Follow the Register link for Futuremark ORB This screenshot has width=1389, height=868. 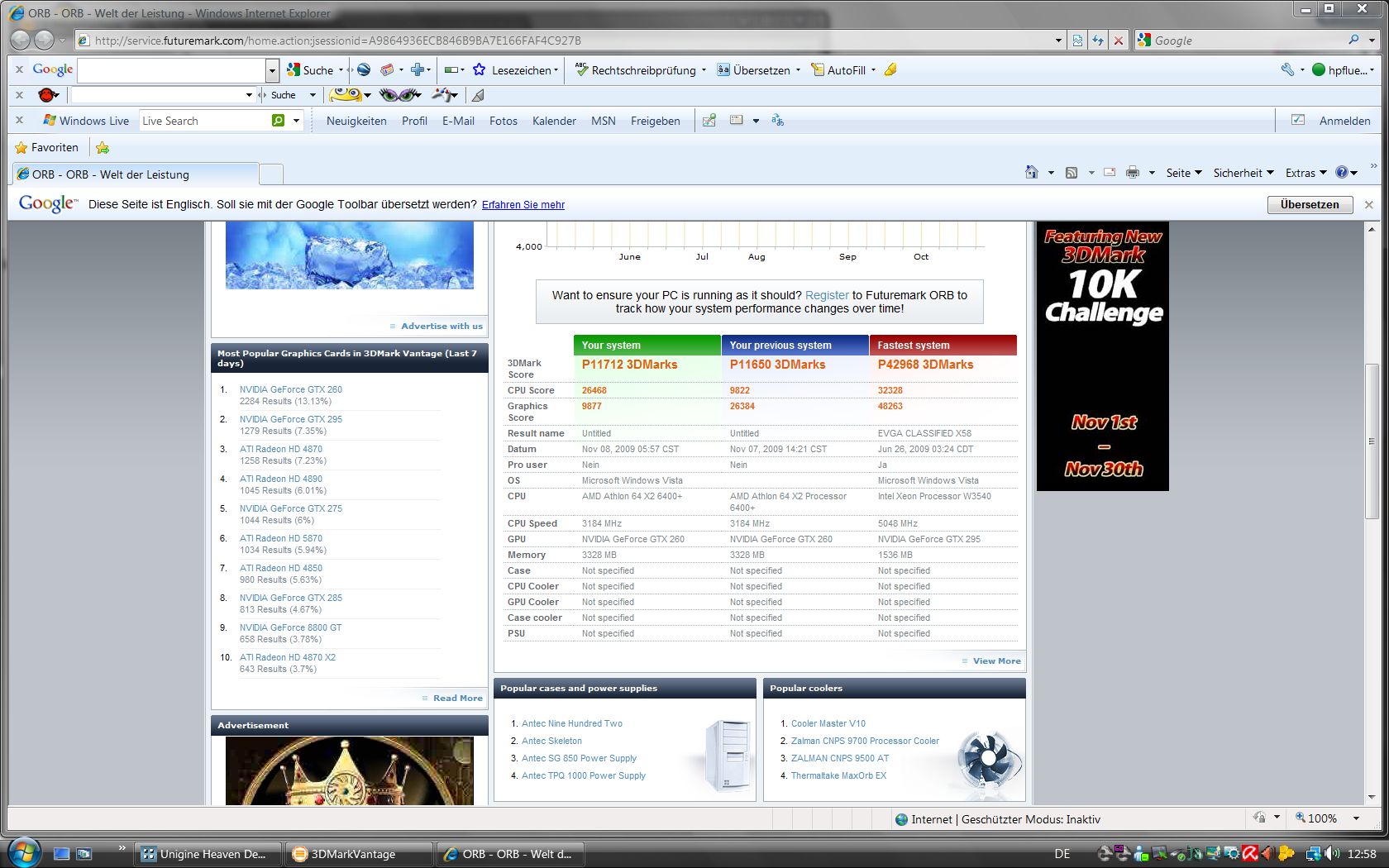pyautogui.click(x=827, y=295)
